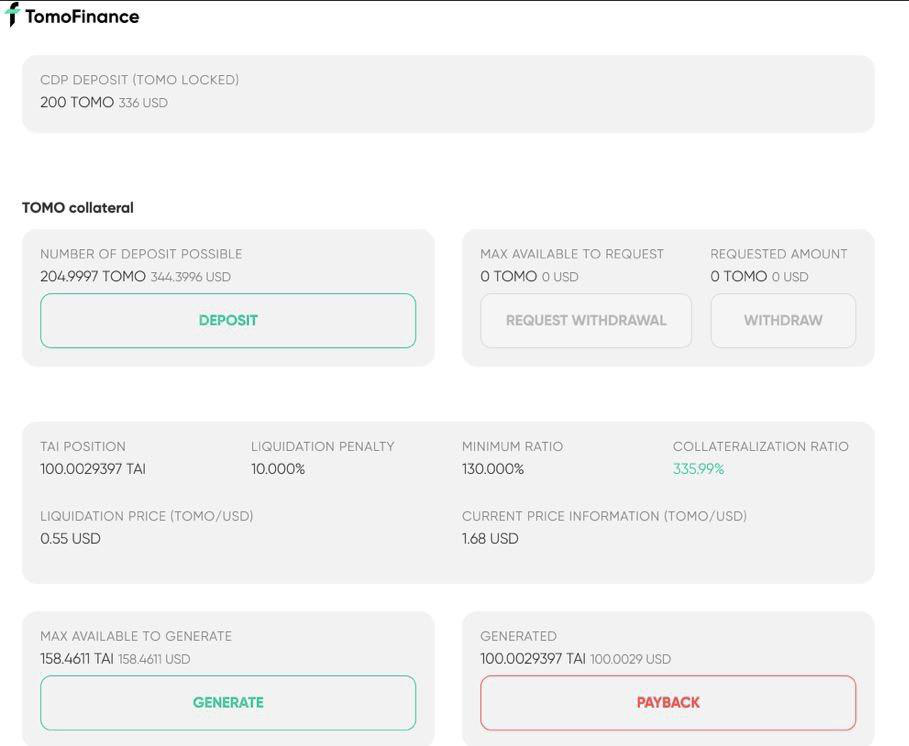Click the CURRENT PRICE INFORMATION (TOMO/USD) label
The height and width of the screenshot is (746, 909).
pyautogui.click(x=604, y=516)
